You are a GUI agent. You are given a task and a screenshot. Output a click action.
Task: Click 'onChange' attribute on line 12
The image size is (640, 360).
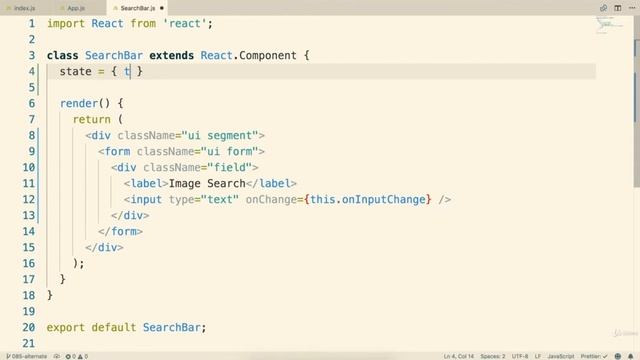point(271,200)
